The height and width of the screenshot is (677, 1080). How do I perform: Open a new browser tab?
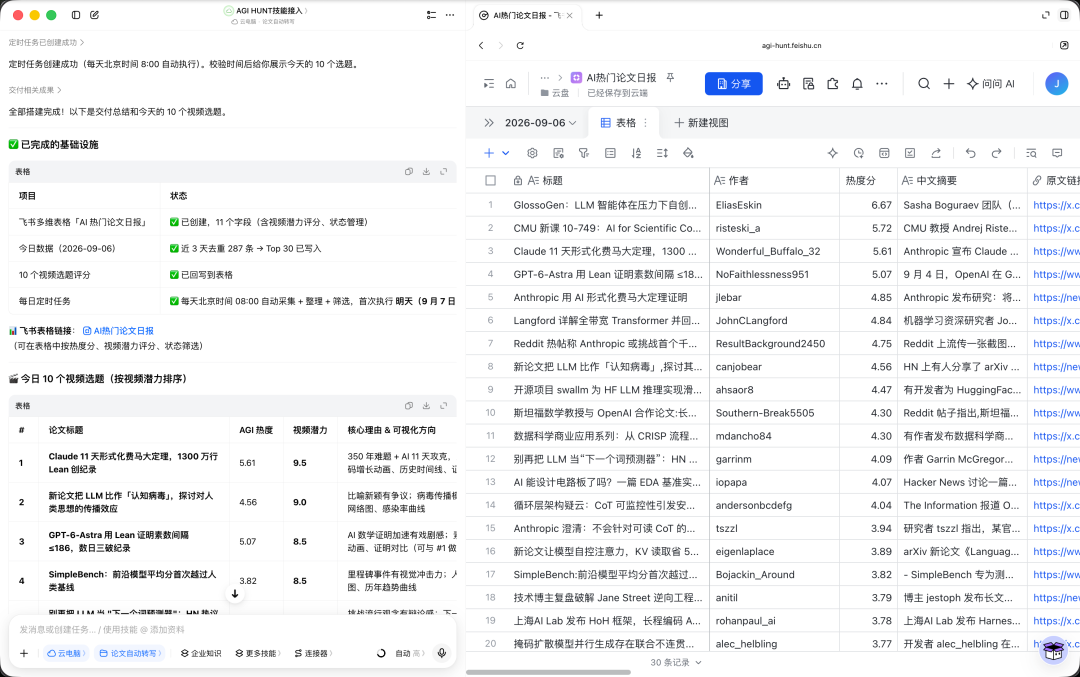(x=599, y=15)
